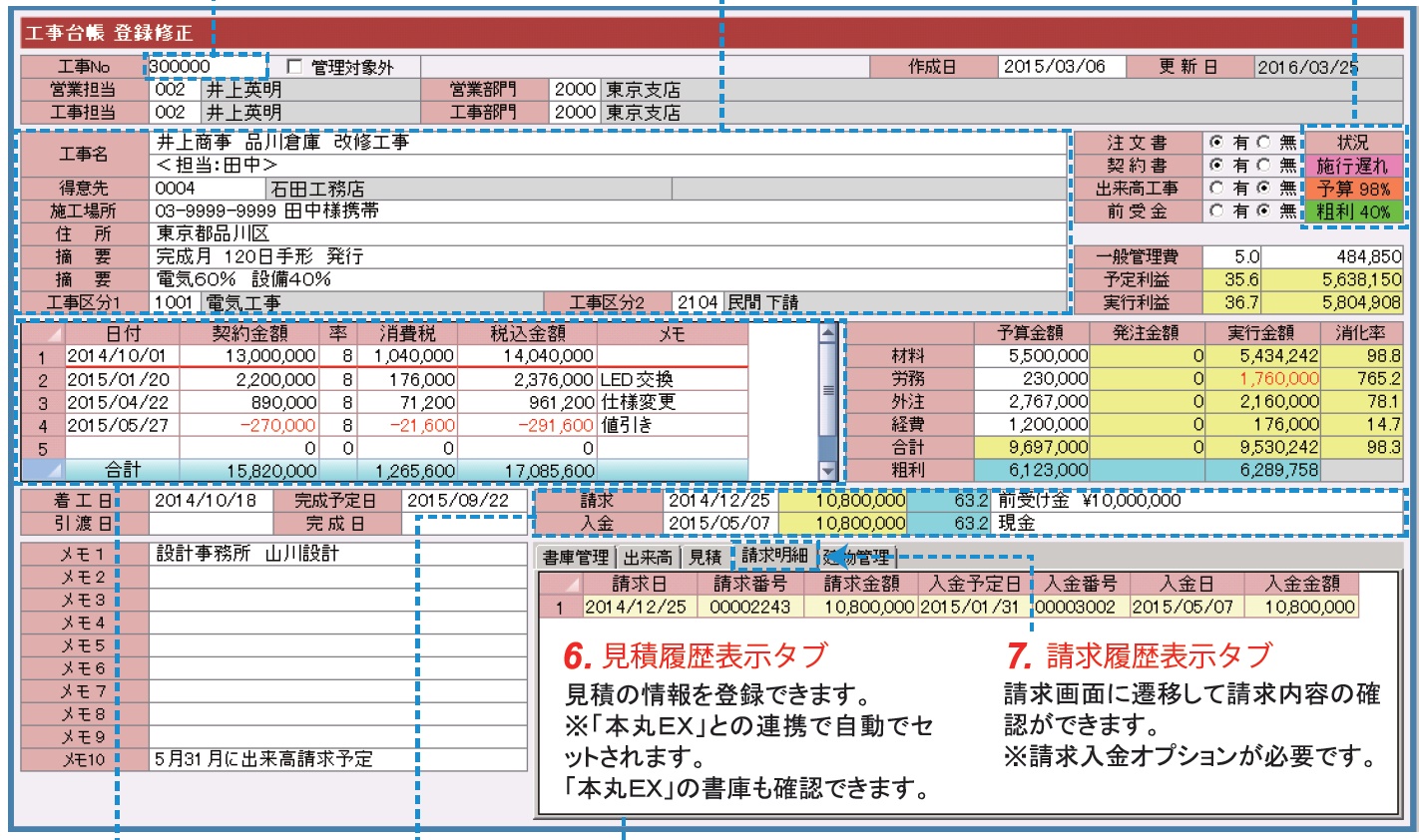Viewport: 1419px width, 840px height.
Task: Select 無 for 契約書
Action: click(1263, 166)
